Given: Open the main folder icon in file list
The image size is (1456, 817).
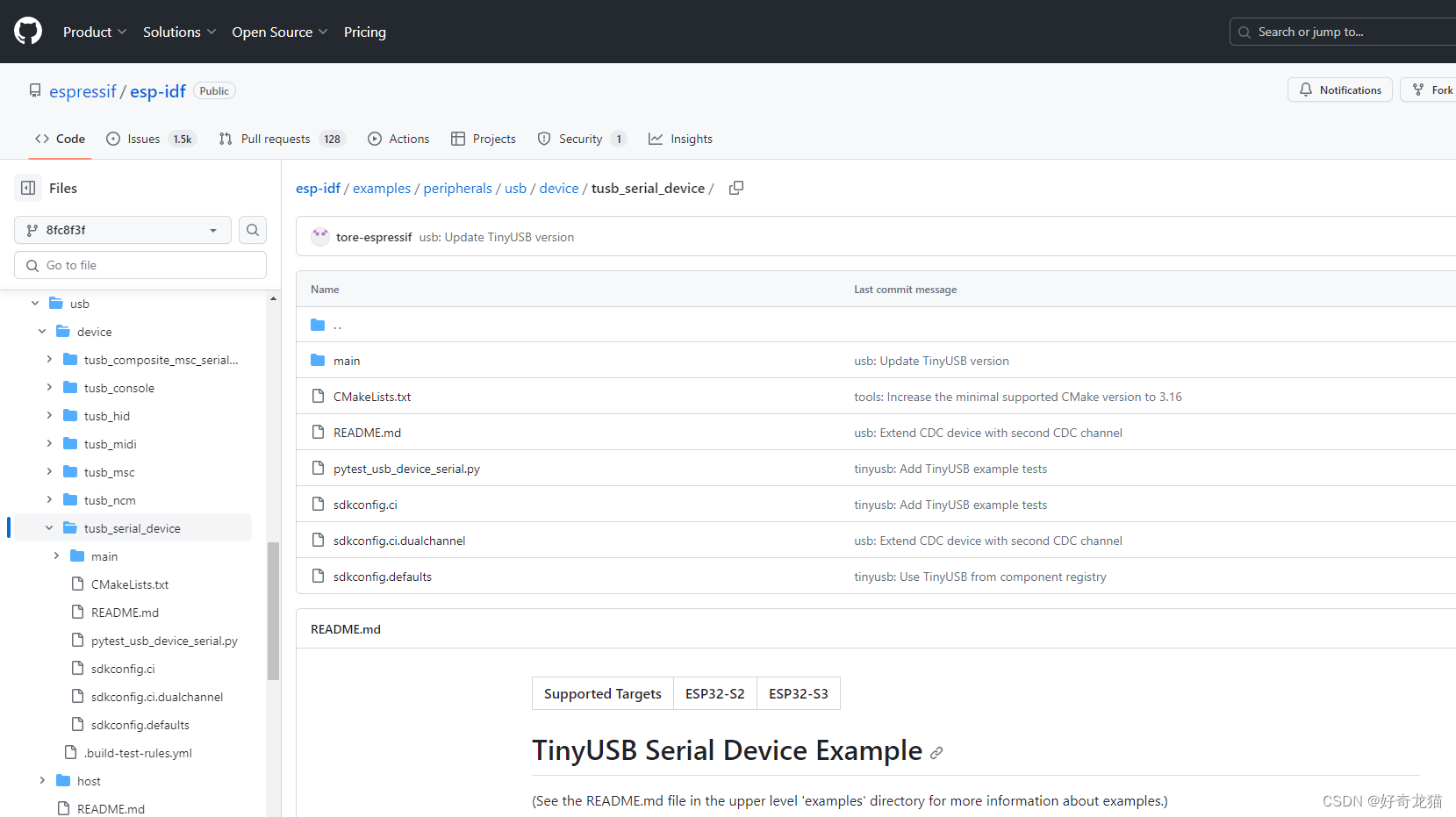Looking at the screenshot, I should coord(318,361).
